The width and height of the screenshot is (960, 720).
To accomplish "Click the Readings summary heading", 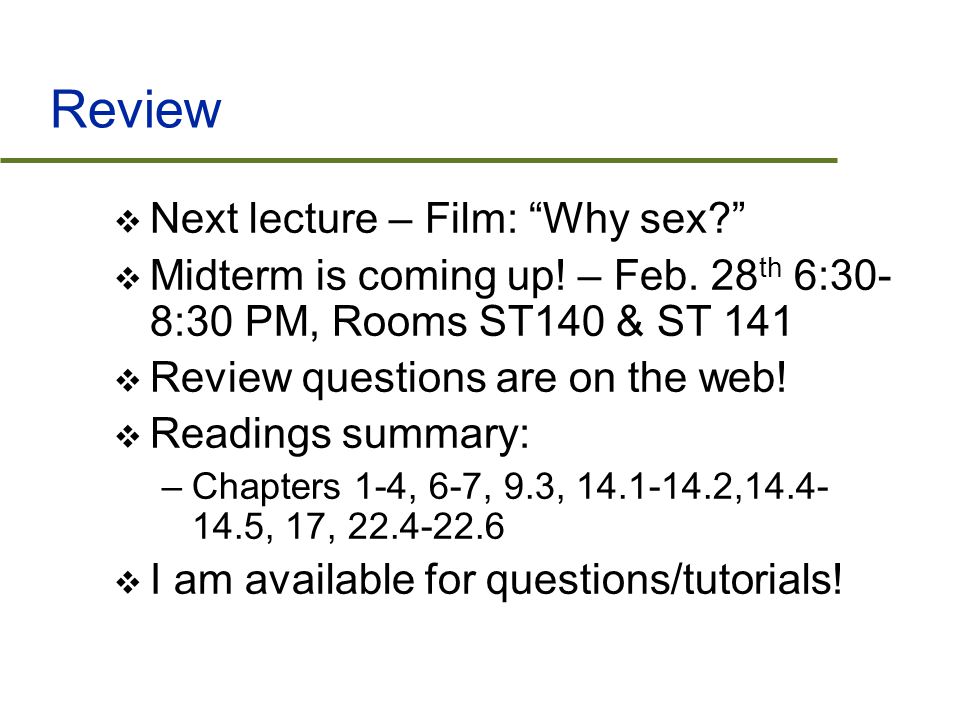I will [x=340, y=434].
